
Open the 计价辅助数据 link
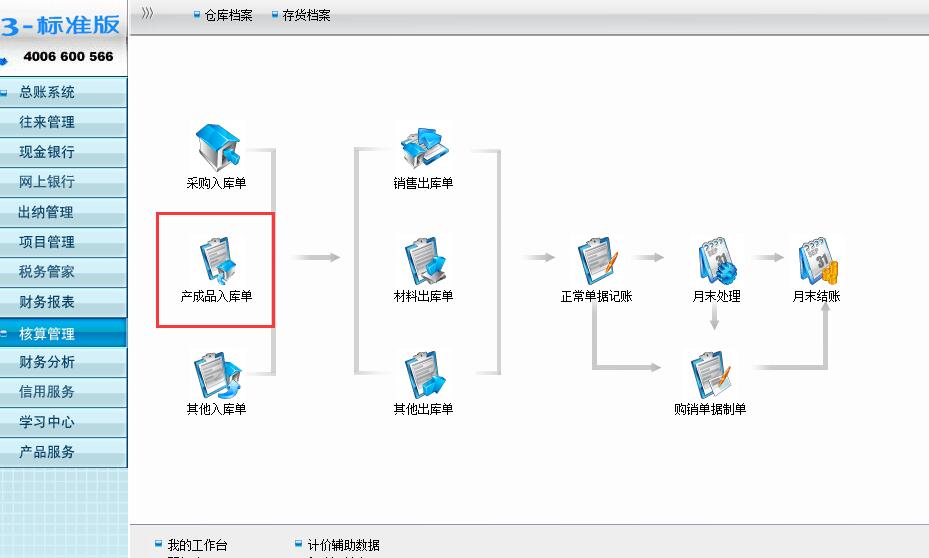(344, 545)
